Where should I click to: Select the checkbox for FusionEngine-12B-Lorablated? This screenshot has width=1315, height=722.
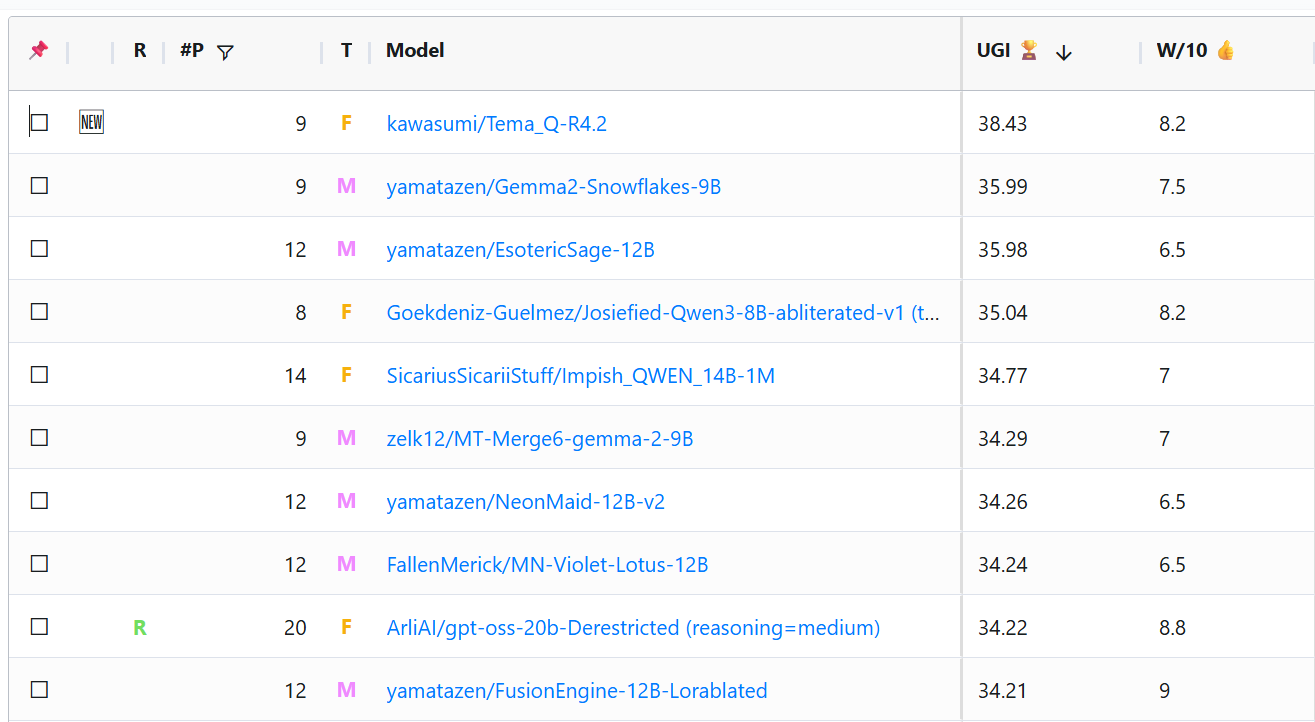[x=39, y=690]
